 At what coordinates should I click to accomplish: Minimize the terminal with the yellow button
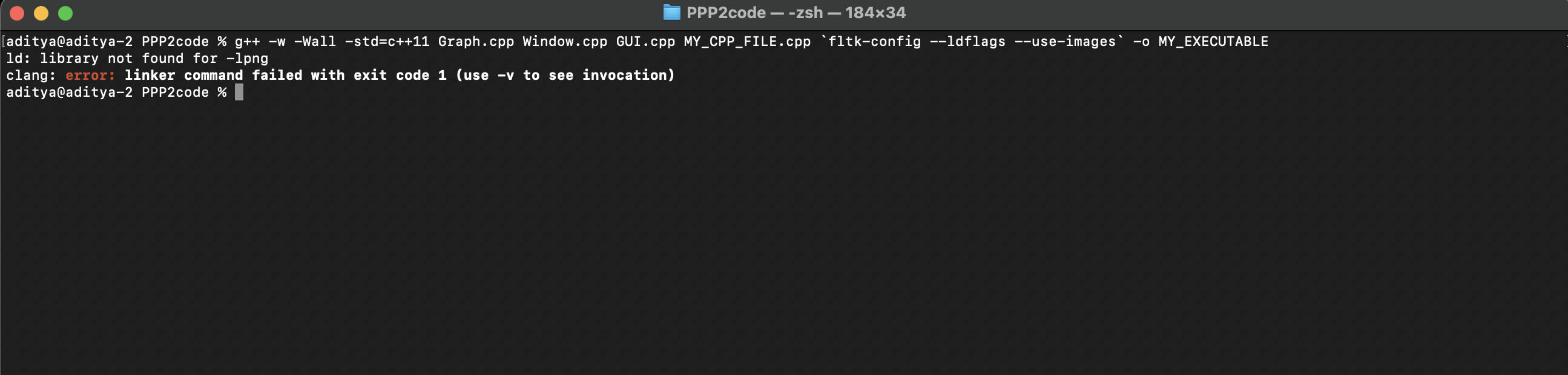point(41,13)
